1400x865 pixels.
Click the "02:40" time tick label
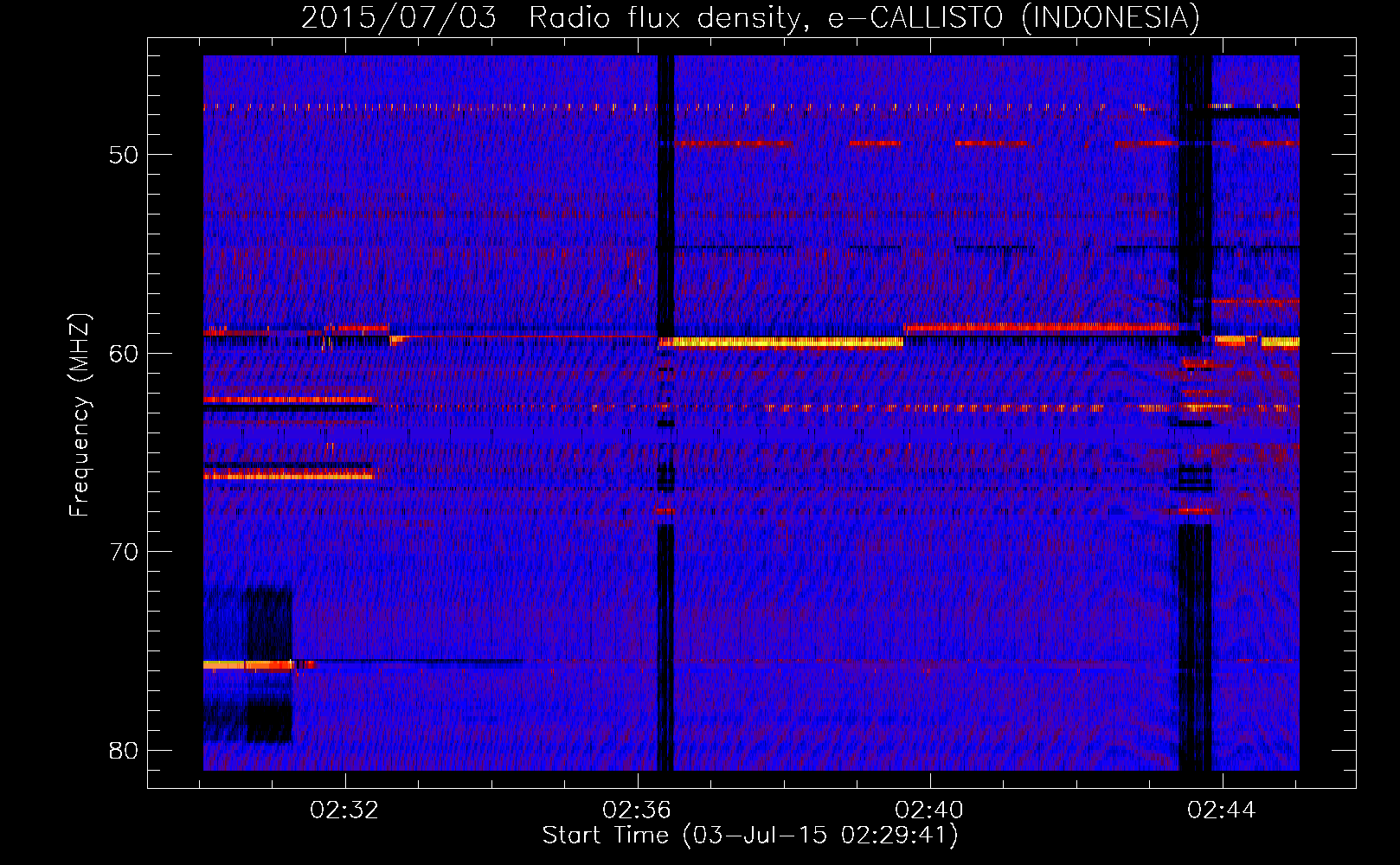click(x=929, y=811)
